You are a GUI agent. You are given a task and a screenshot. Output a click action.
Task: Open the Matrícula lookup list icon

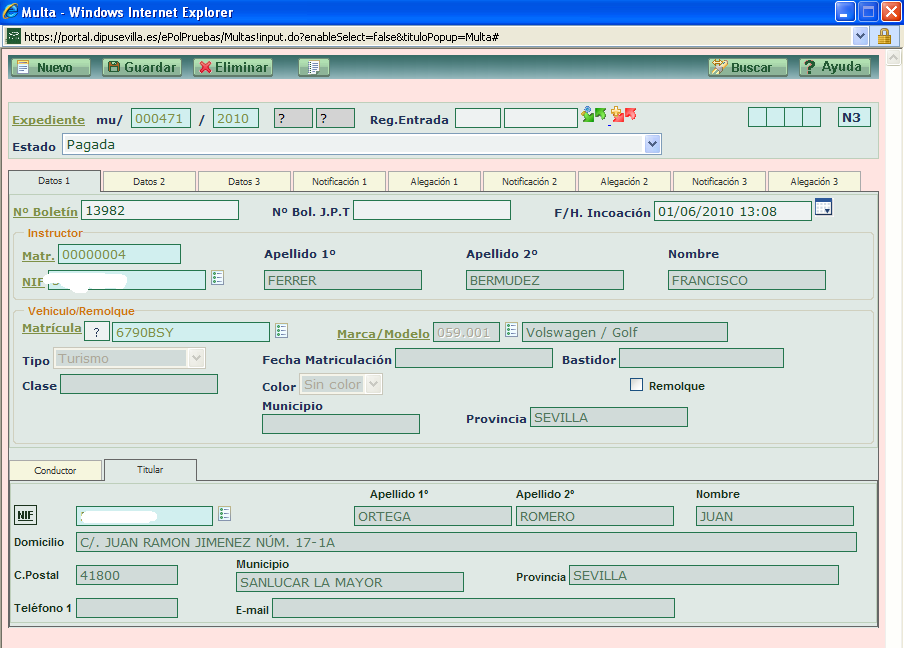282,330
